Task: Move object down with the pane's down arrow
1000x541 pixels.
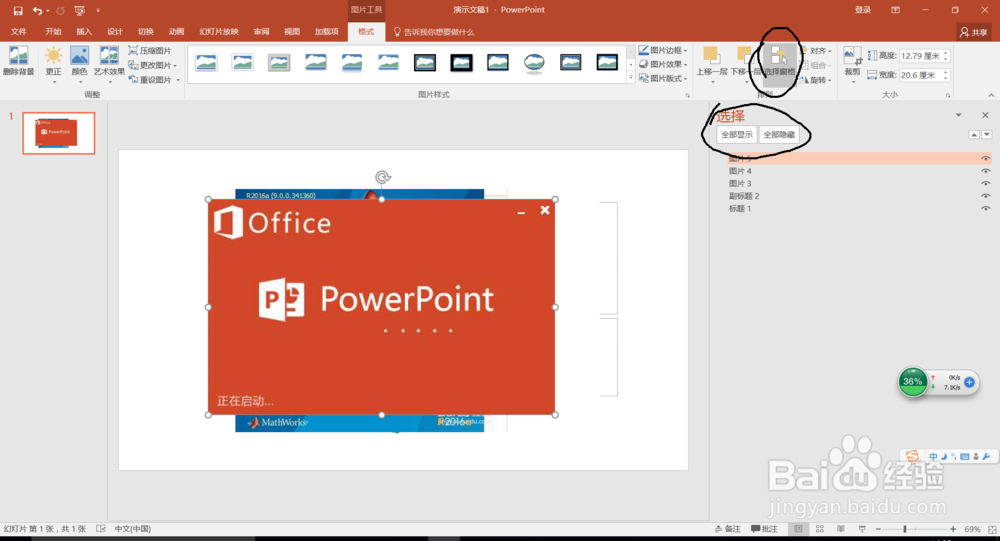Action: click(x=987, y=135)
